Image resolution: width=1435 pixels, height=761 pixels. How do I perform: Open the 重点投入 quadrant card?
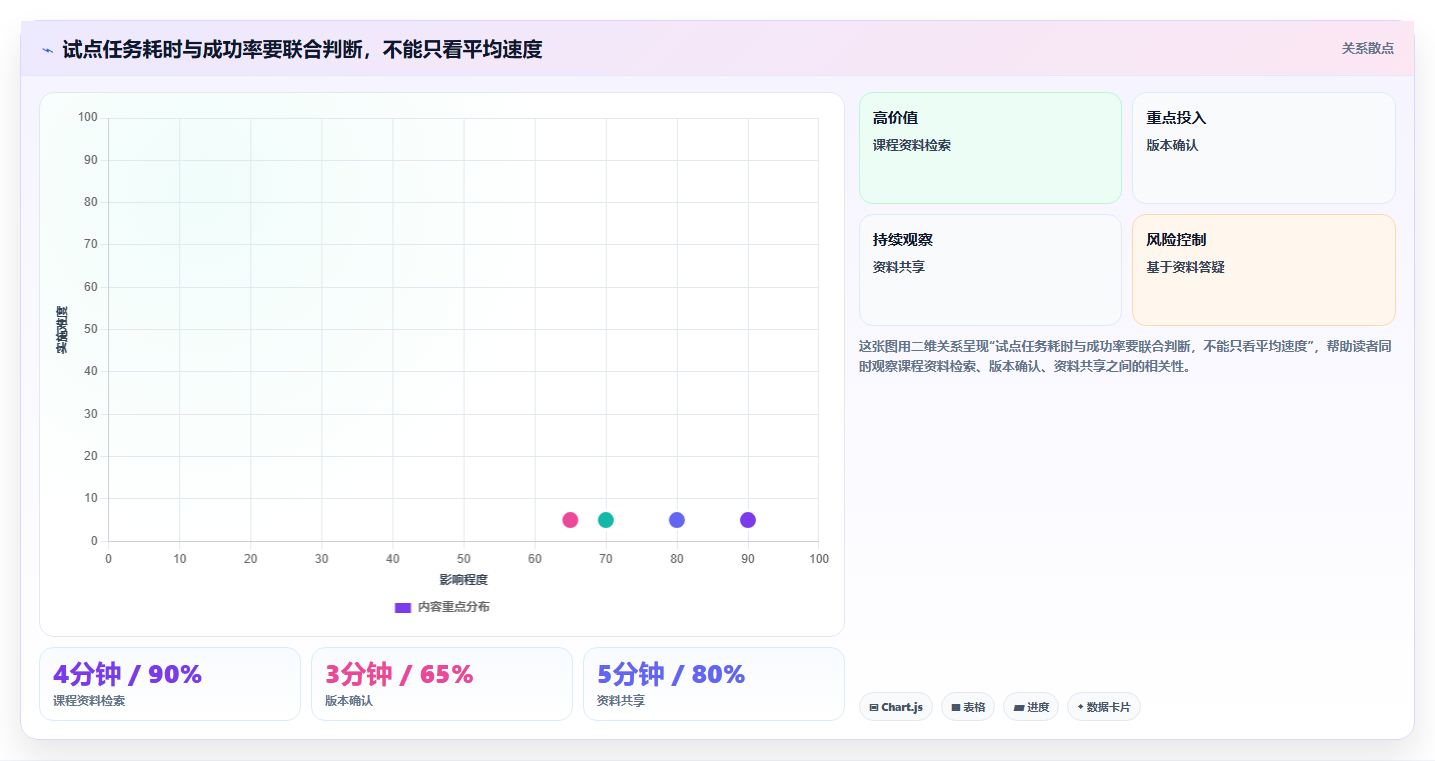tap(1264, 148)
